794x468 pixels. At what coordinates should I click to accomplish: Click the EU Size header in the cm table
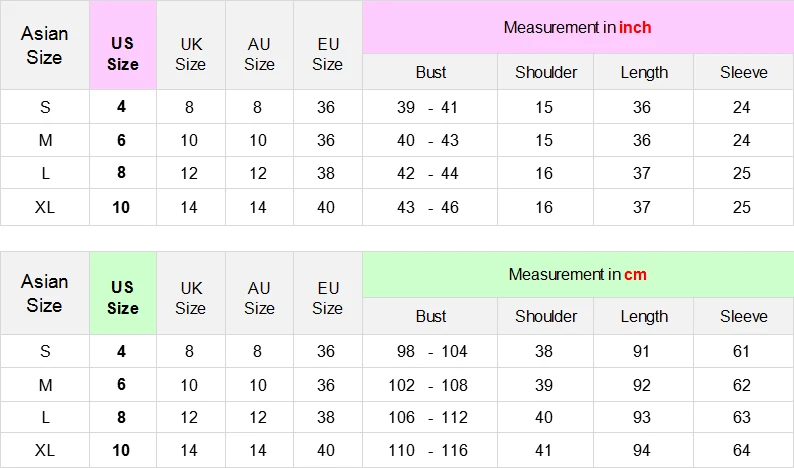[x=328, y=298]
